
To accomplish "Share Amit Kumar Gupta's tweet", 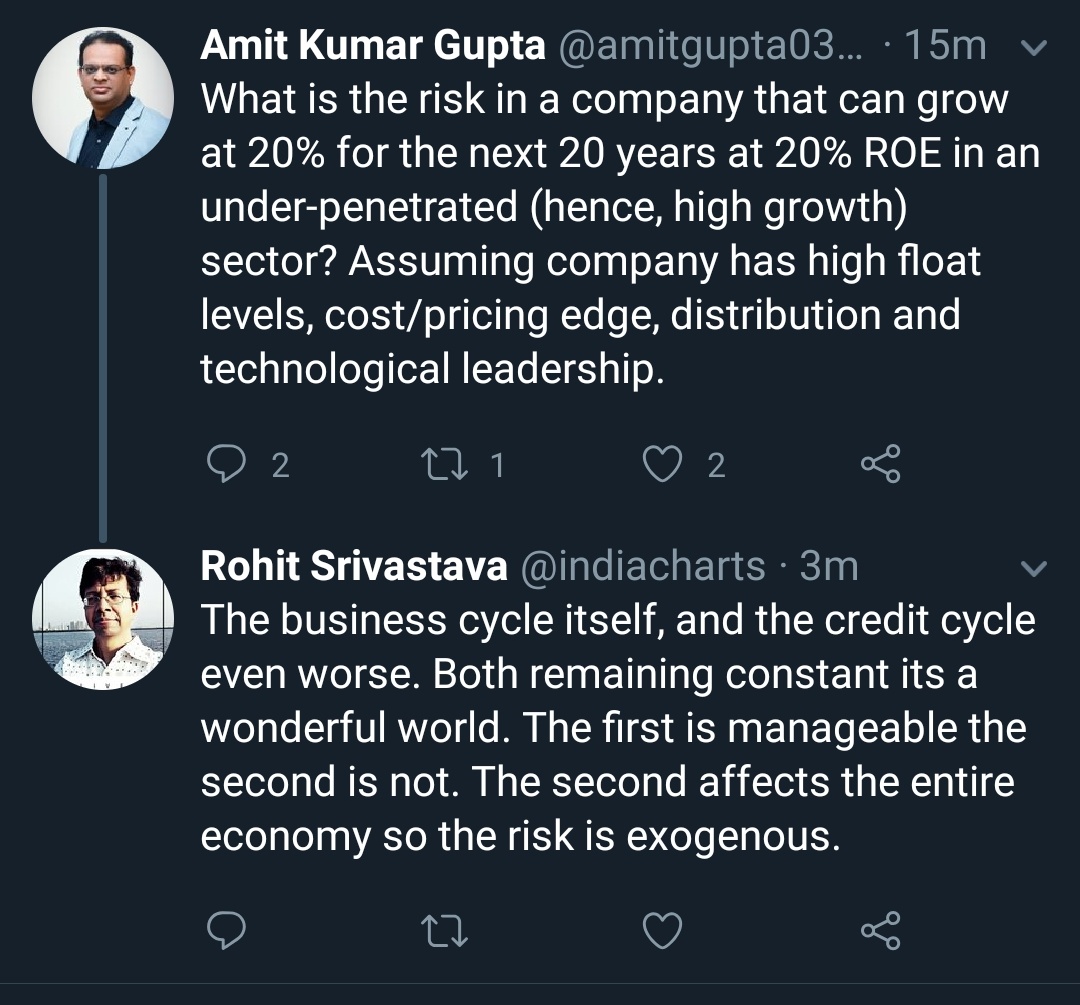I will [881, 465].
